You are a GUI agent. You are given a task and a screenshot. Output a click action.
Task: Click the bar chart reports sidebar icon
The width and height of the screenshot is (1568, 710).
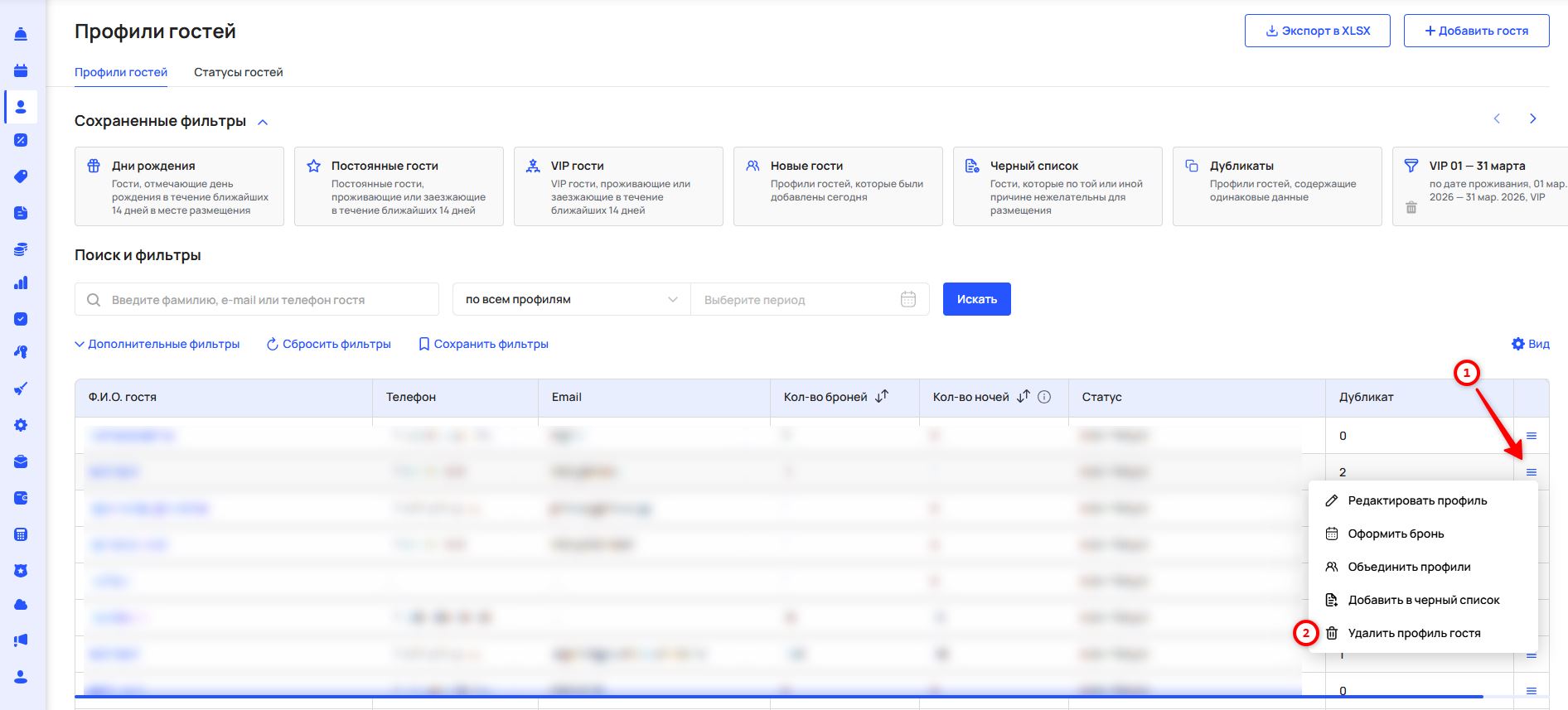pyautogui.click(x=21, y=283)
